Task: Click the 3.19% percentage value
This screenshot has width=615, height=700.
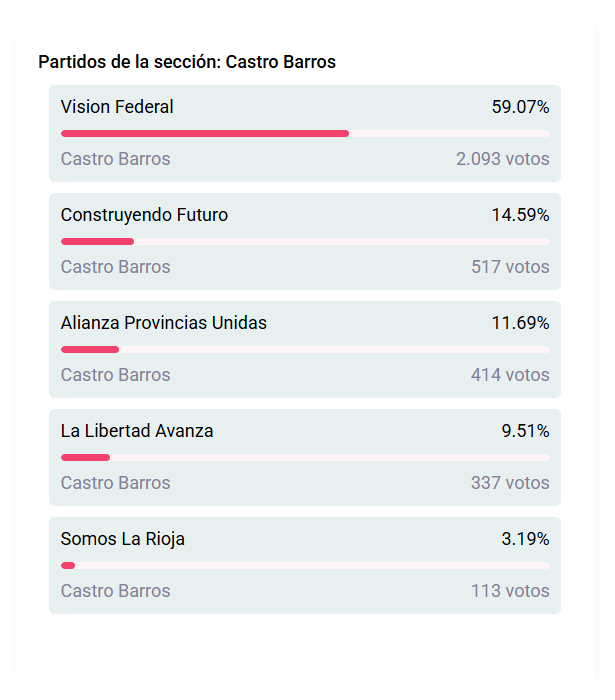Action: pos(525,539)
